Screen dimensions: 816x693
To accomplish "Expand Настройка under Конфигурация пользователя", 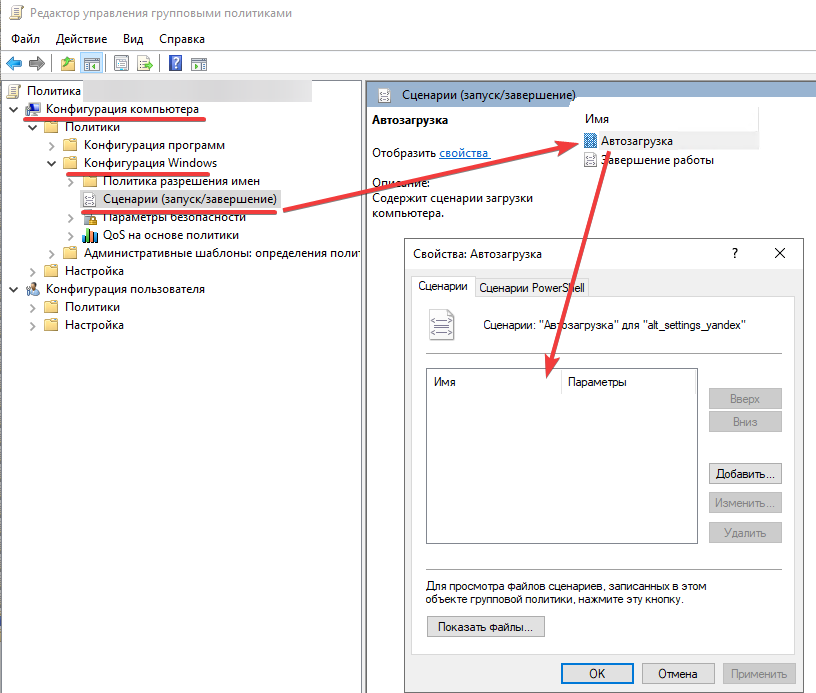I will [x=33, y=326].
